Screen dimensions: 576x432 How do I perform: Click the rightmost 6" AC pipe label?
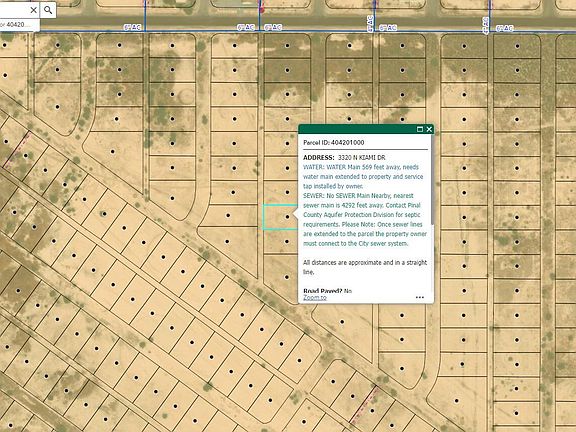(504, 28)
